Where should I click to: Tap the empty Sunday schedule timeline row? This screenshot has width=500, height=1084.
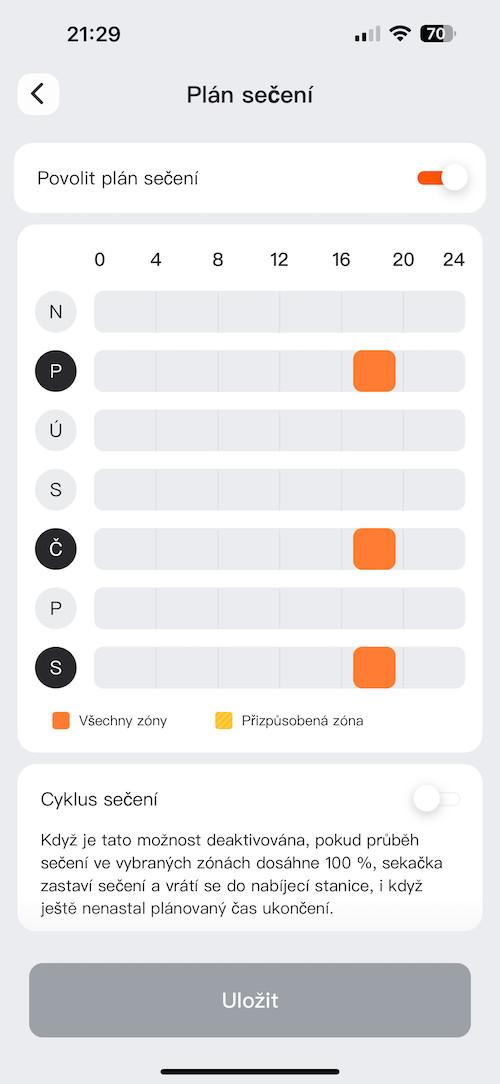[279, 312]
